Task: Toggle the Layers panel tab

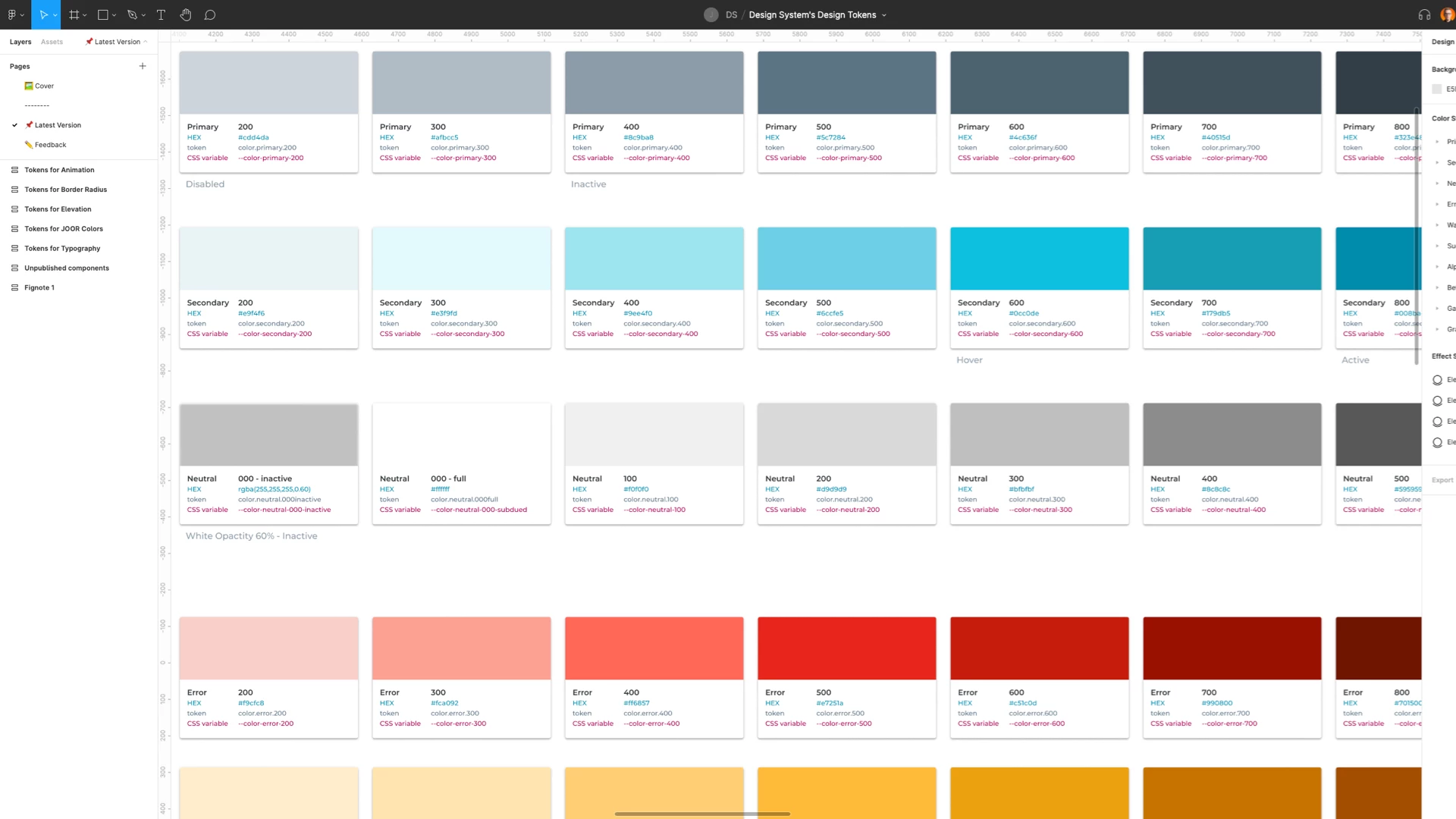Action: [18, 41]
